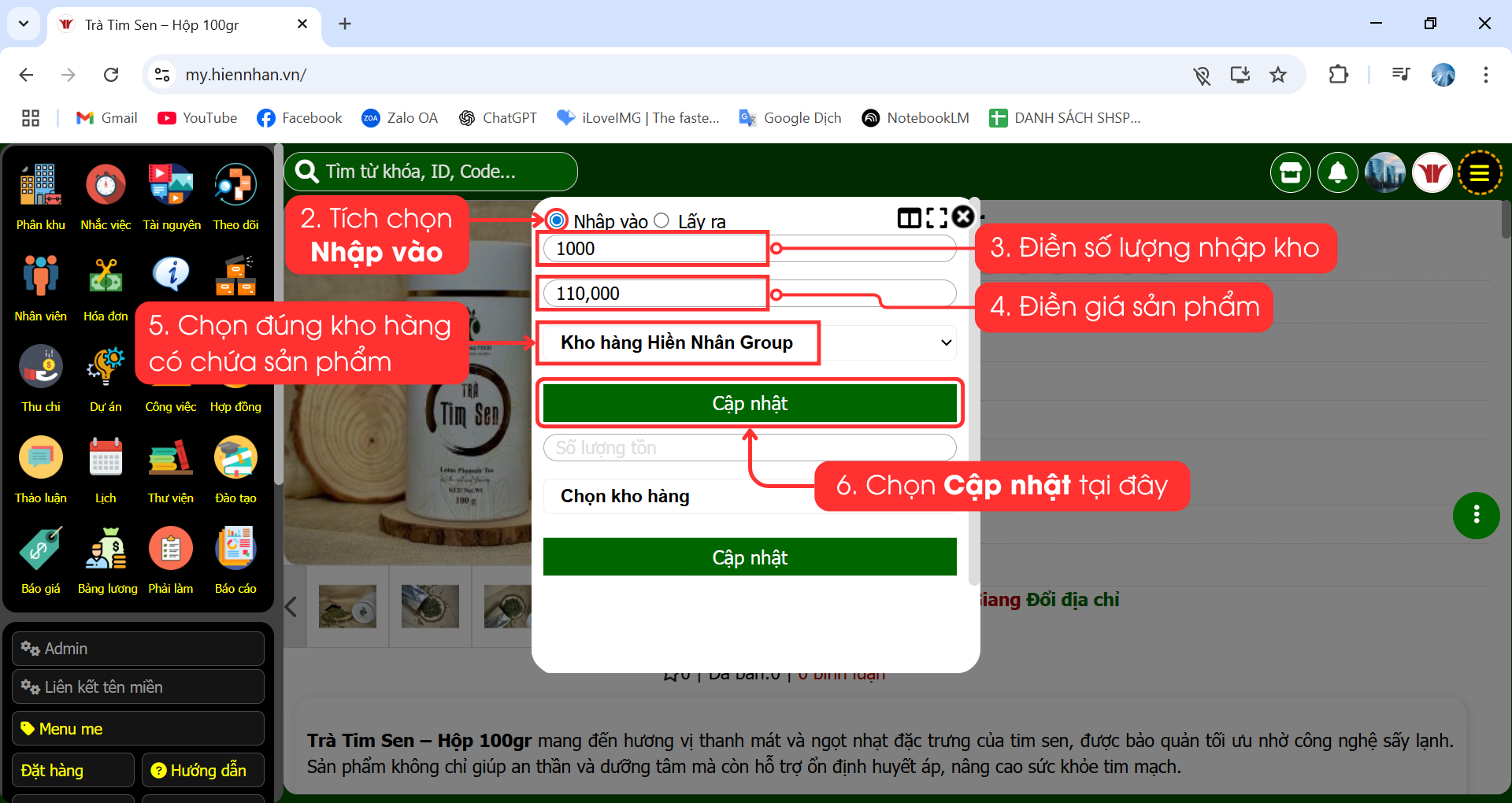
Task: Click the quantity field containing 1000
Action: [750, 249]
